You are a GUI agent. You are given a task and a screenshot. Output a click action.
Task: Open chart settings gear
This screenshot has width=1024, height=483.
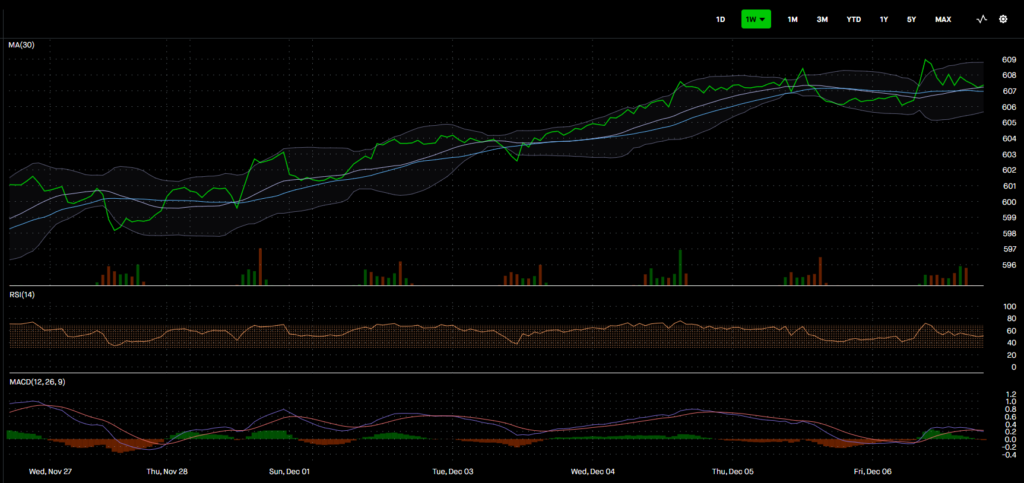click(x=1003, y=20)
